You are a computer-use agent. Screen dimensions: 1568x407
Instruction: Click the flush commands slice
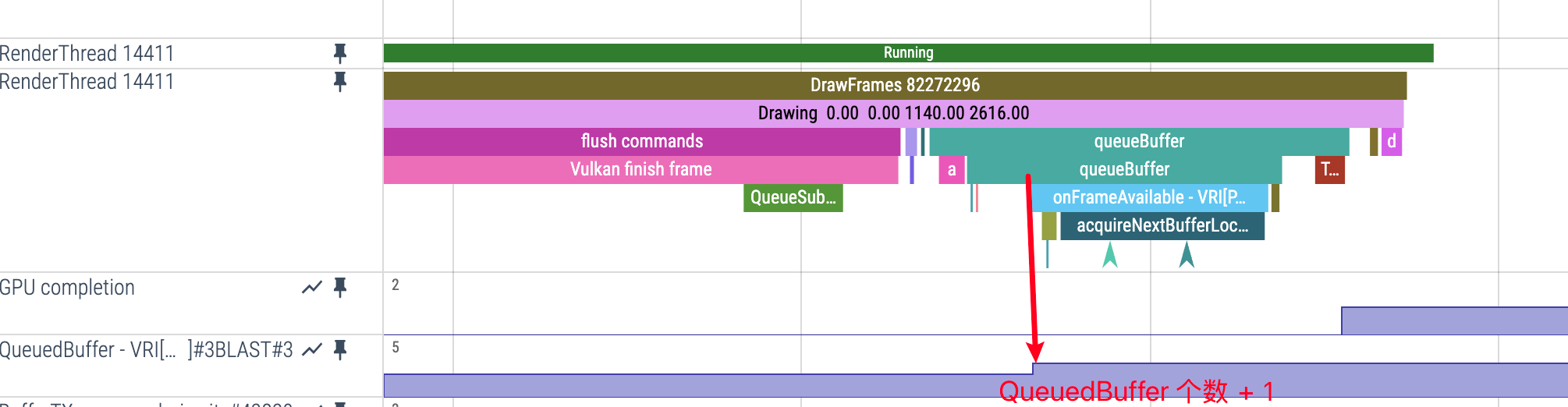click(x=641, y=141)
